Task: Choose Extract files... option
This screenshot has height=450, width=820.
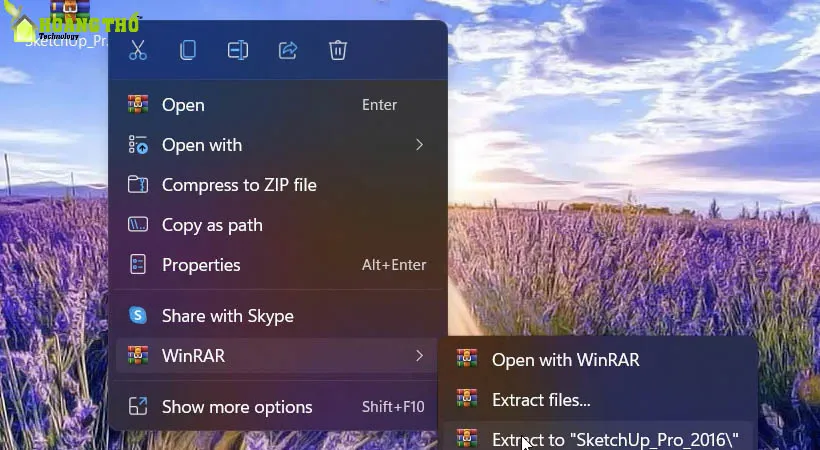Action: [541, 400]
